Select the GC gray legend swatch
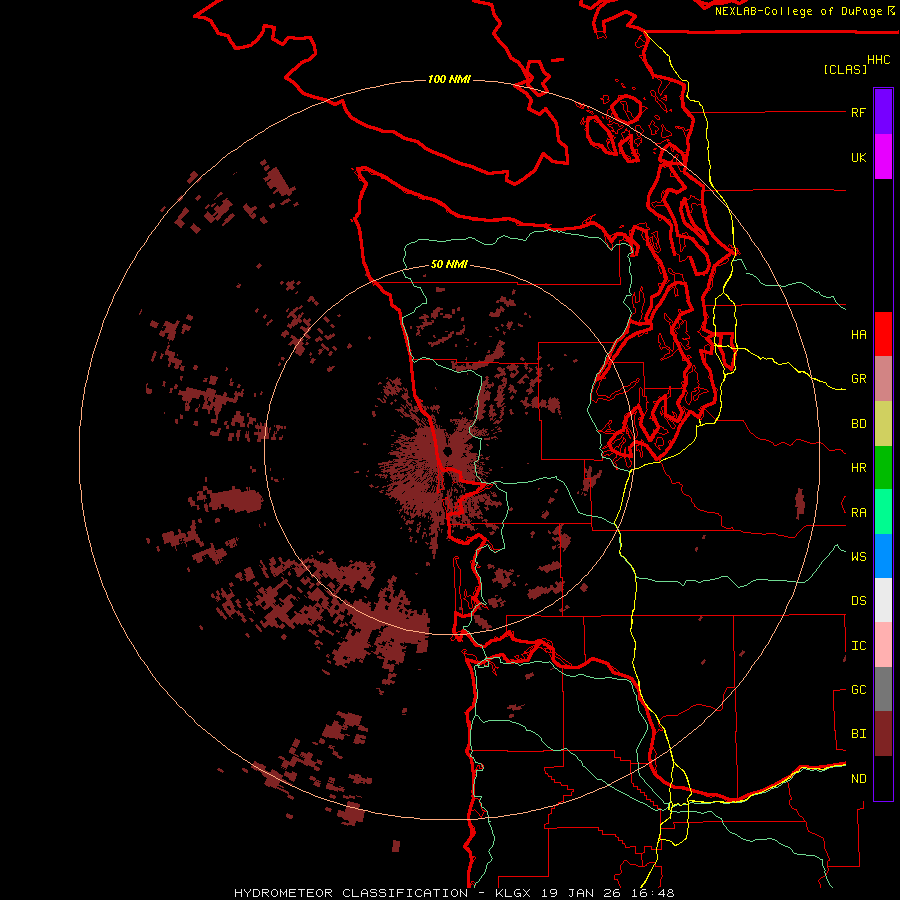Screen dimensions: 900x900 pos(883,689)
